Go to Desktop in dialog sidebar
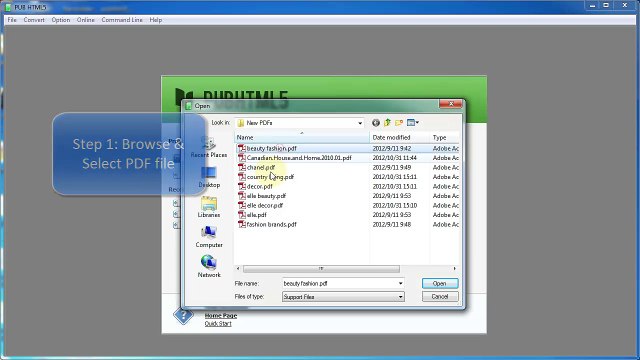The height and width of the screenshot is (360, 640). click(209, 177)
